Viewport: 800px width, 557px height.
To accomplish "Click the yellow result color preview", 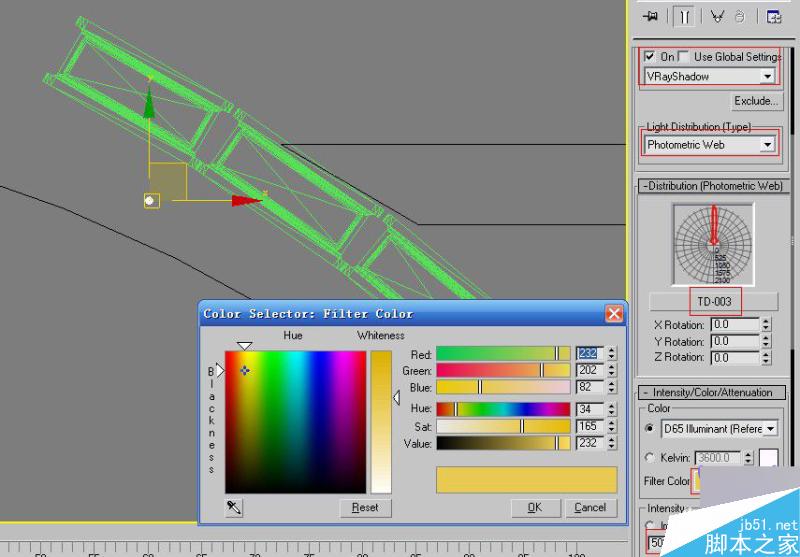I will coord(527,479).
